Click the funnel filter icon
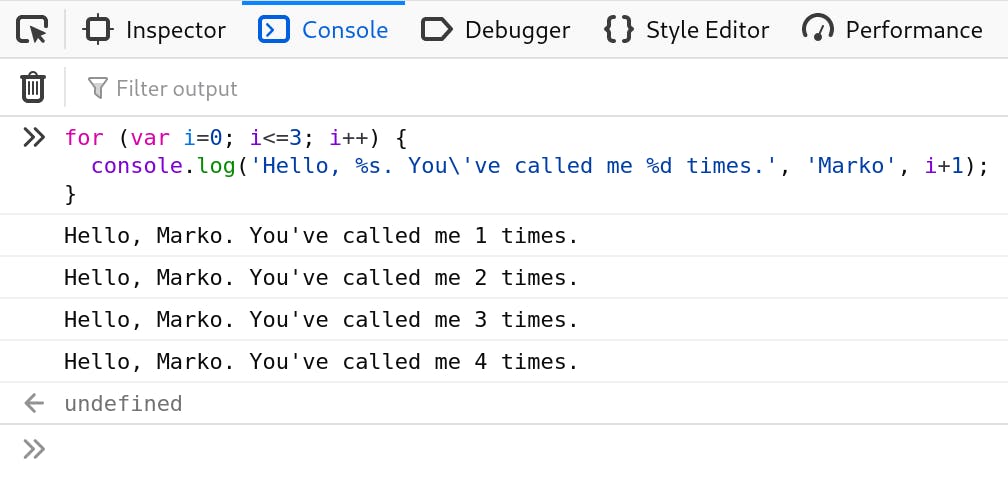Screen dimensions: 1008x477 (97, 89)
